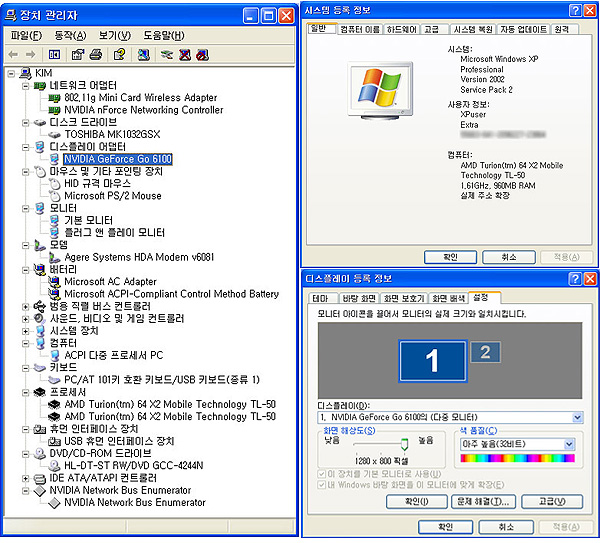Select 802.11g Mini Card Wireless Adapter

[140, 98]
